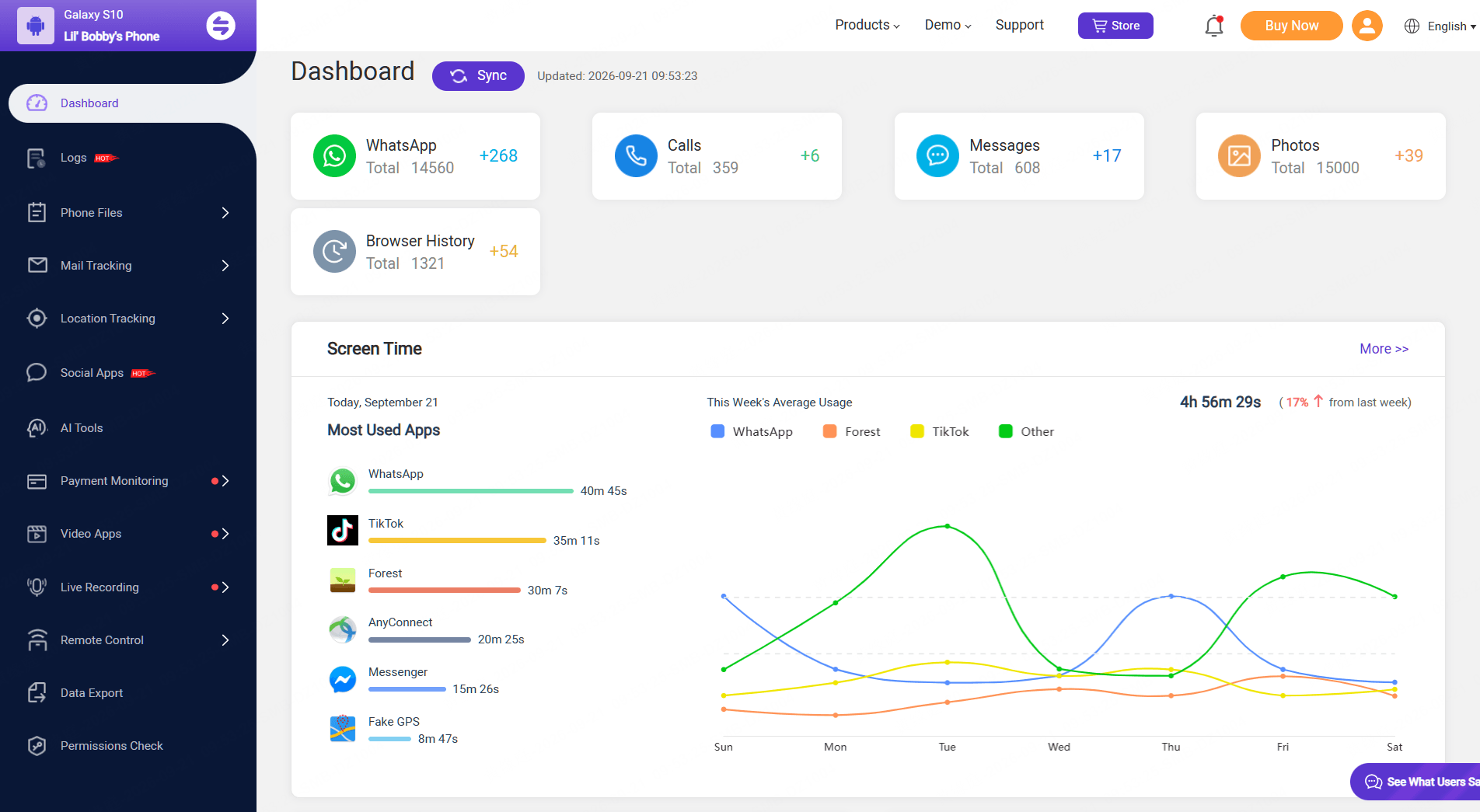Screen dimensions: 1480x812
Task: Open the English language dropdown
Action: pyautogui.click(x=1440, y=26)
